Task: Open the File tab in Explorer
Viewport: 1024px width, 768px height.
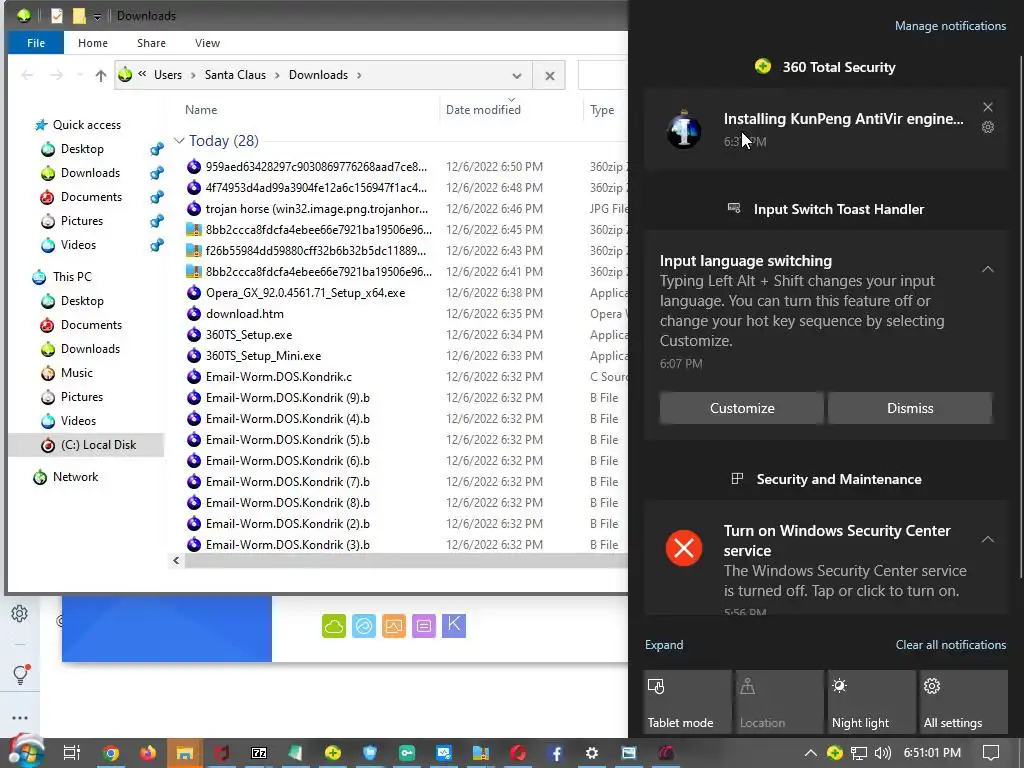Action: (x=36, y=43)
